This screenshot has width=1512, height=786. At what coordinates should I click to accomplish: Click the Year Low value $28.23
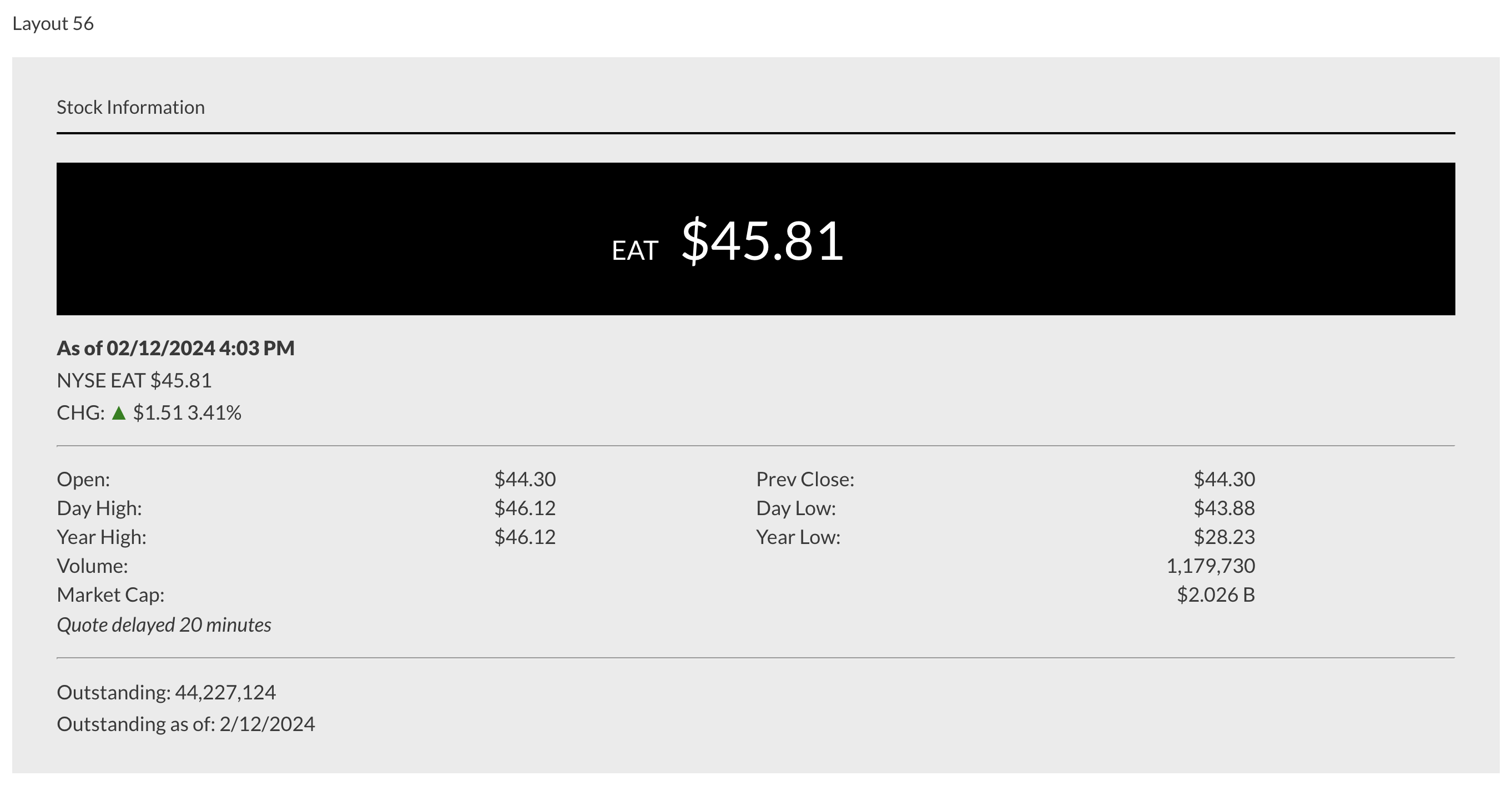coord(1224,537)
